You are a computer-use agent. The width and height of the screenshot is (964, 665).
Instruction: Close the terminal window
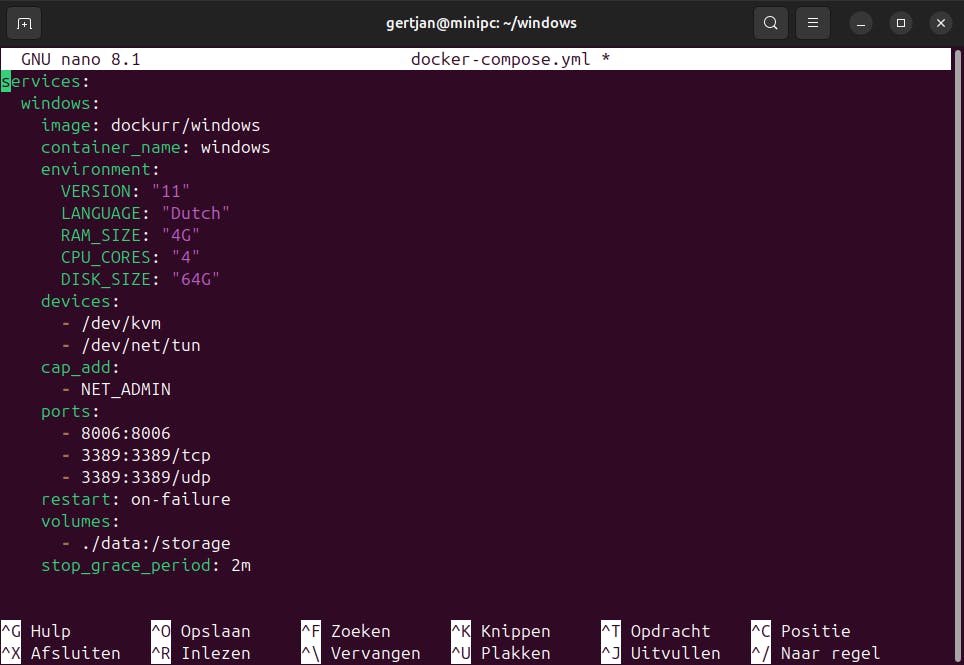click(941, 23)
